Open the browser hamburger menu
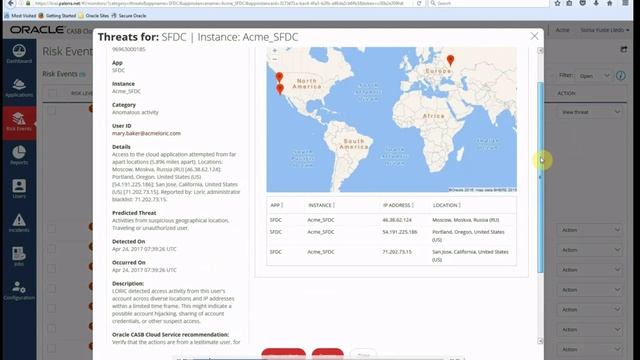Screen dimensions: 640x360 pos(625,3)
